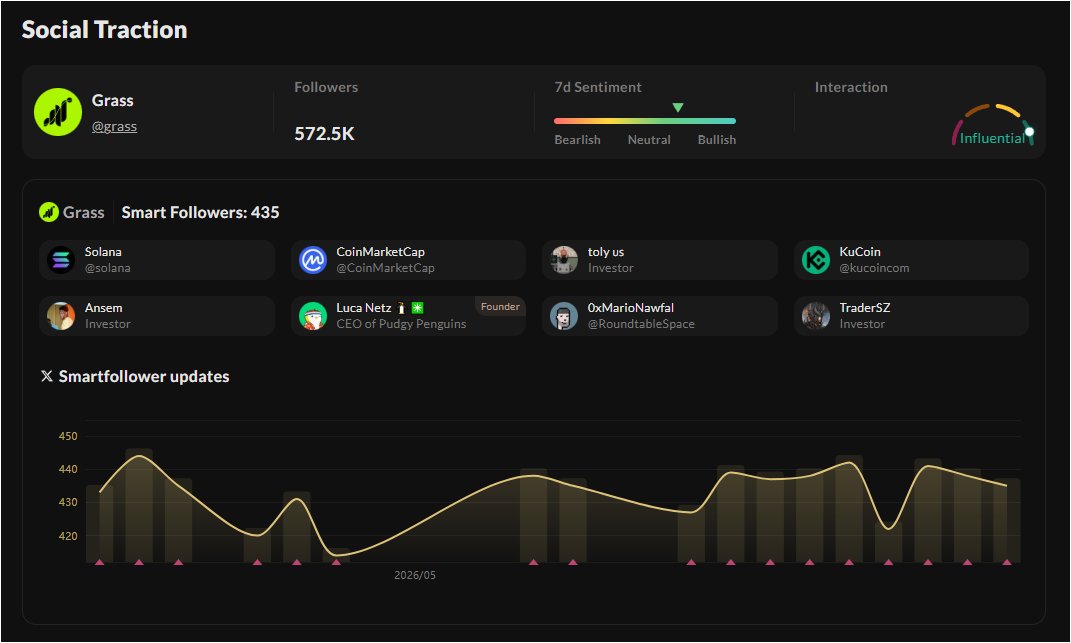Select the @kucoincom handle text
Viewport: 1071px width, 643px height.
pyautogui.click(x=874, y=268)
